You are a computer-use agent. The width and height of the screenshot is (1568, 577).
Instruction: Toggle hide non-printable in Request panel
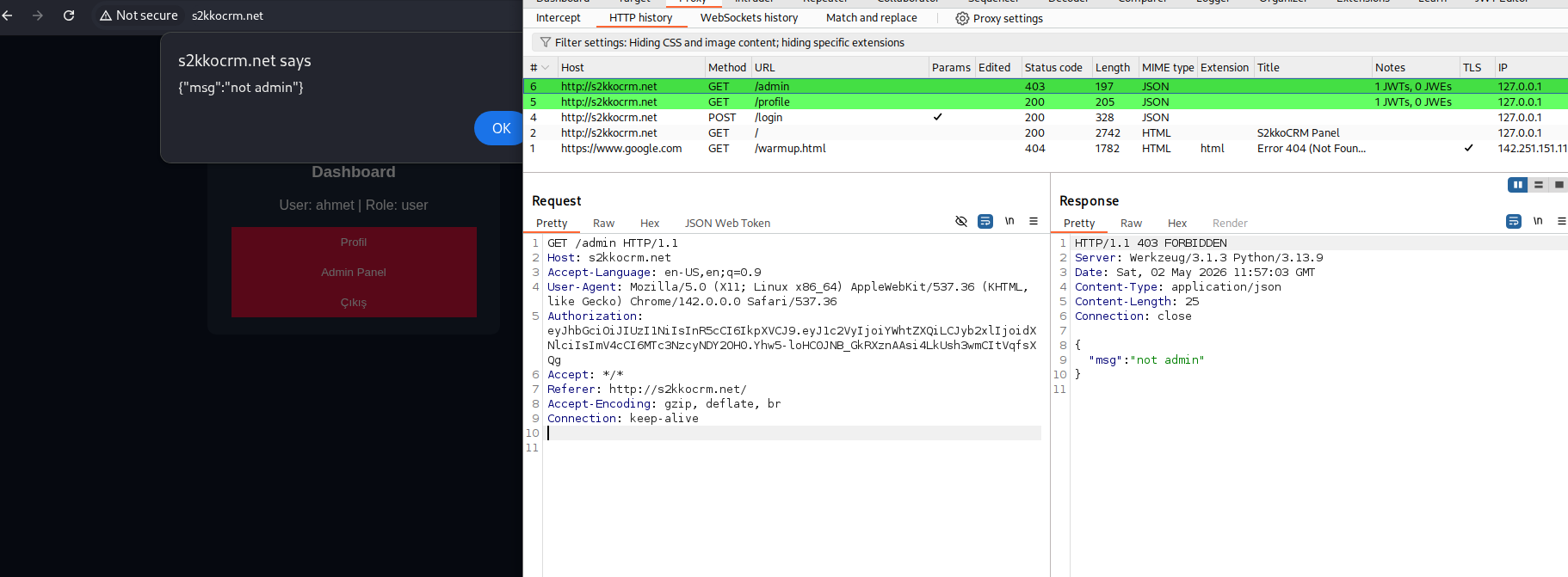click(x=961, y=221)
